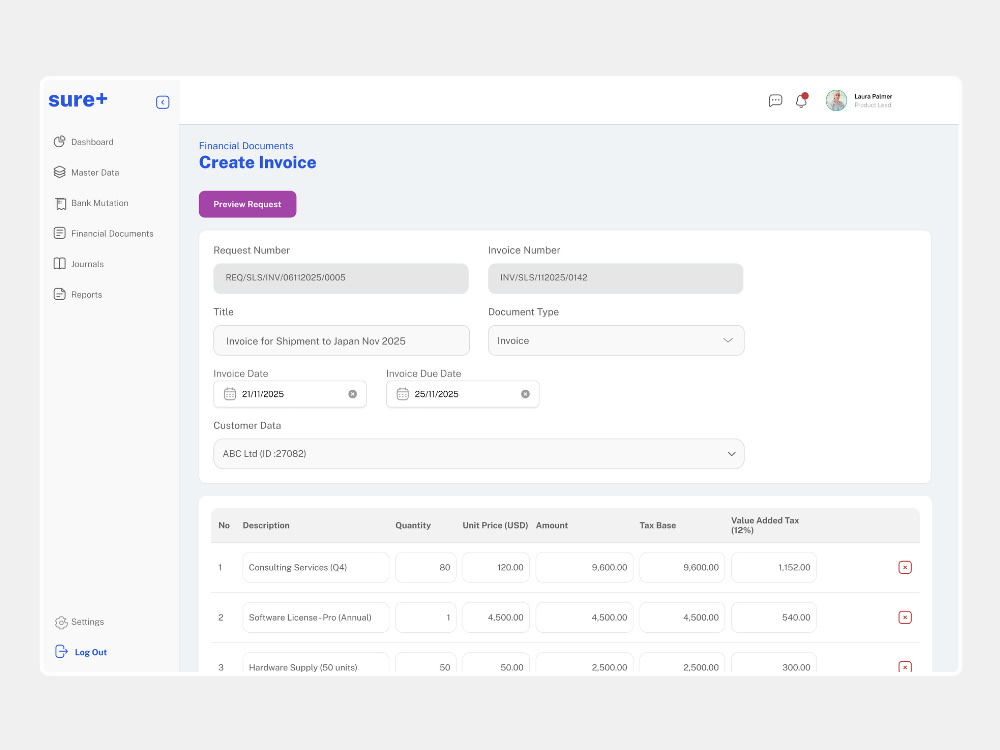Click the sure+ logo
The image size is (1000, 750).
(78, 99)
